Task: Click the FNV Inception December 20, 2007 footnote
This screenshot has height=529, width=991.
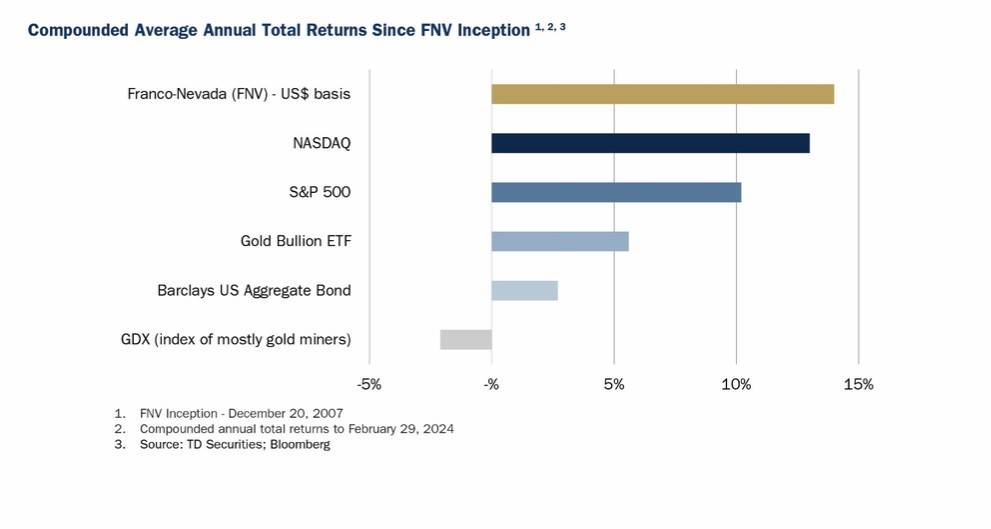Action: (241, 413)
